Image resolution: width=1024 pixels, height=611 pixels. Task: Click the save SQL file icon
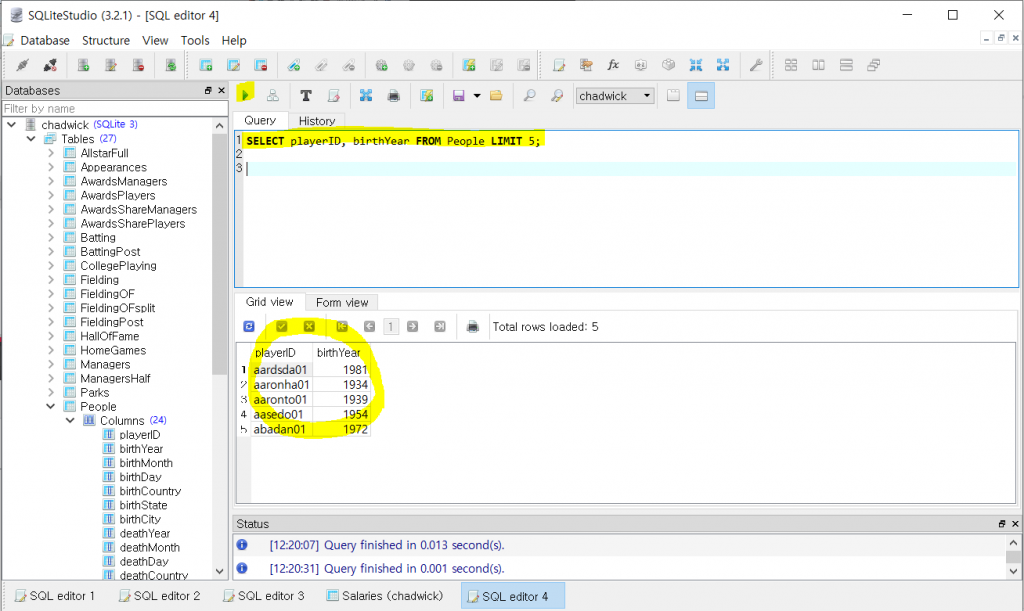(x=458, y=96)
